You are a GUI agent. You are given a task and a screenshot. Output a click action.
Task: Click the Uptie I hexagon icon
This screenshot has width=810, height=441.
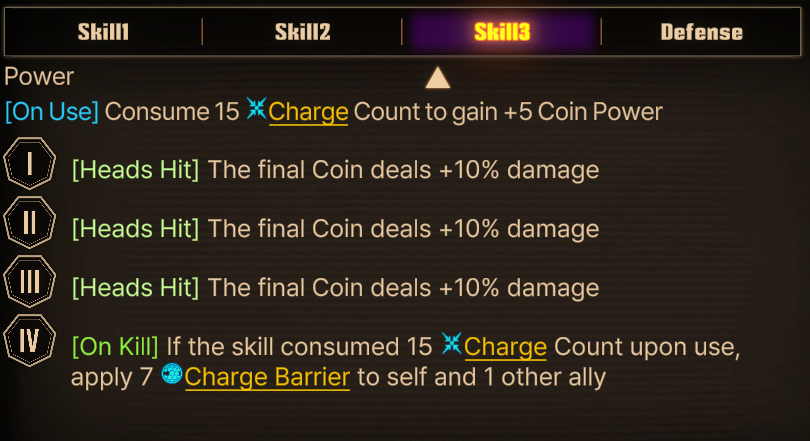pos(29,165)
